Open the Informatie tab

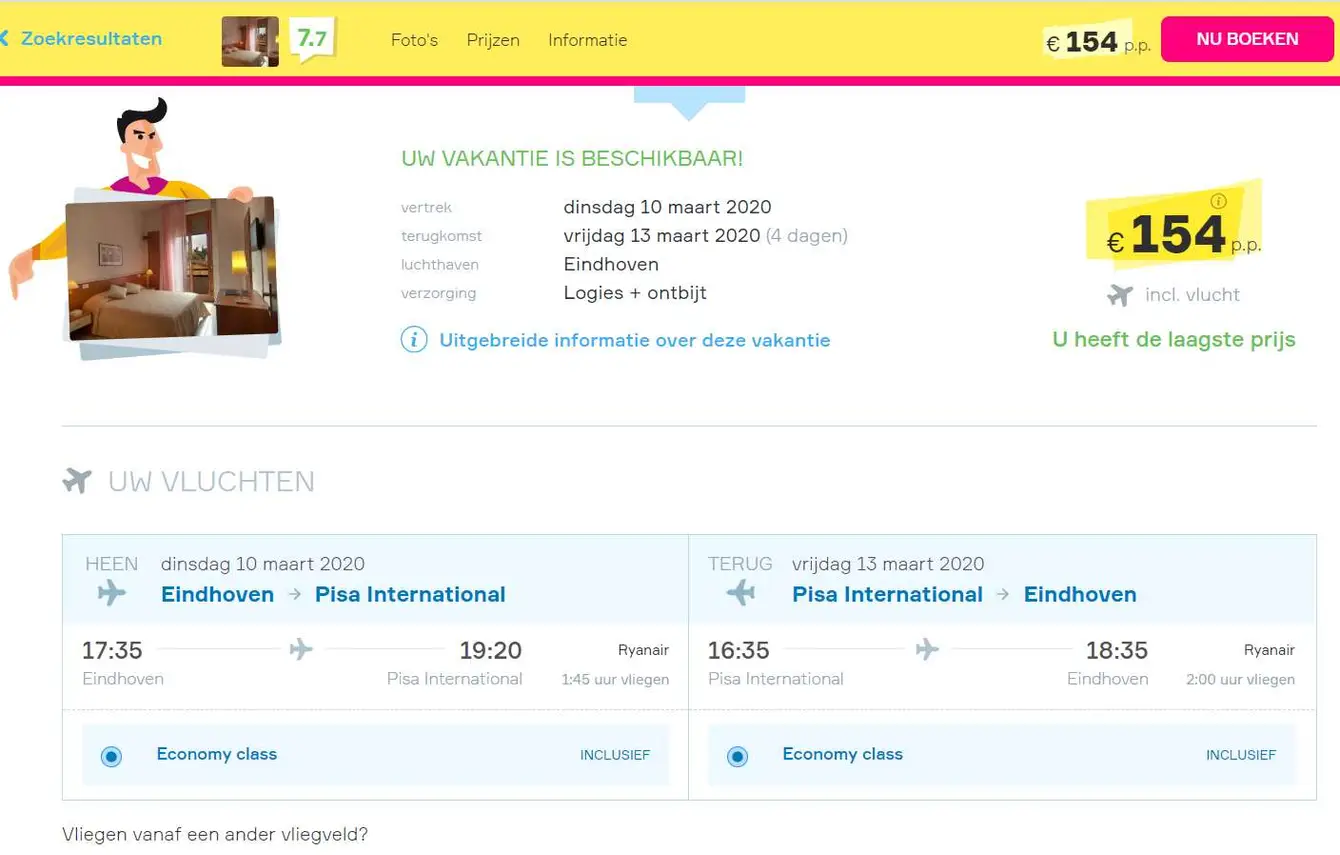tap(588, 40)
